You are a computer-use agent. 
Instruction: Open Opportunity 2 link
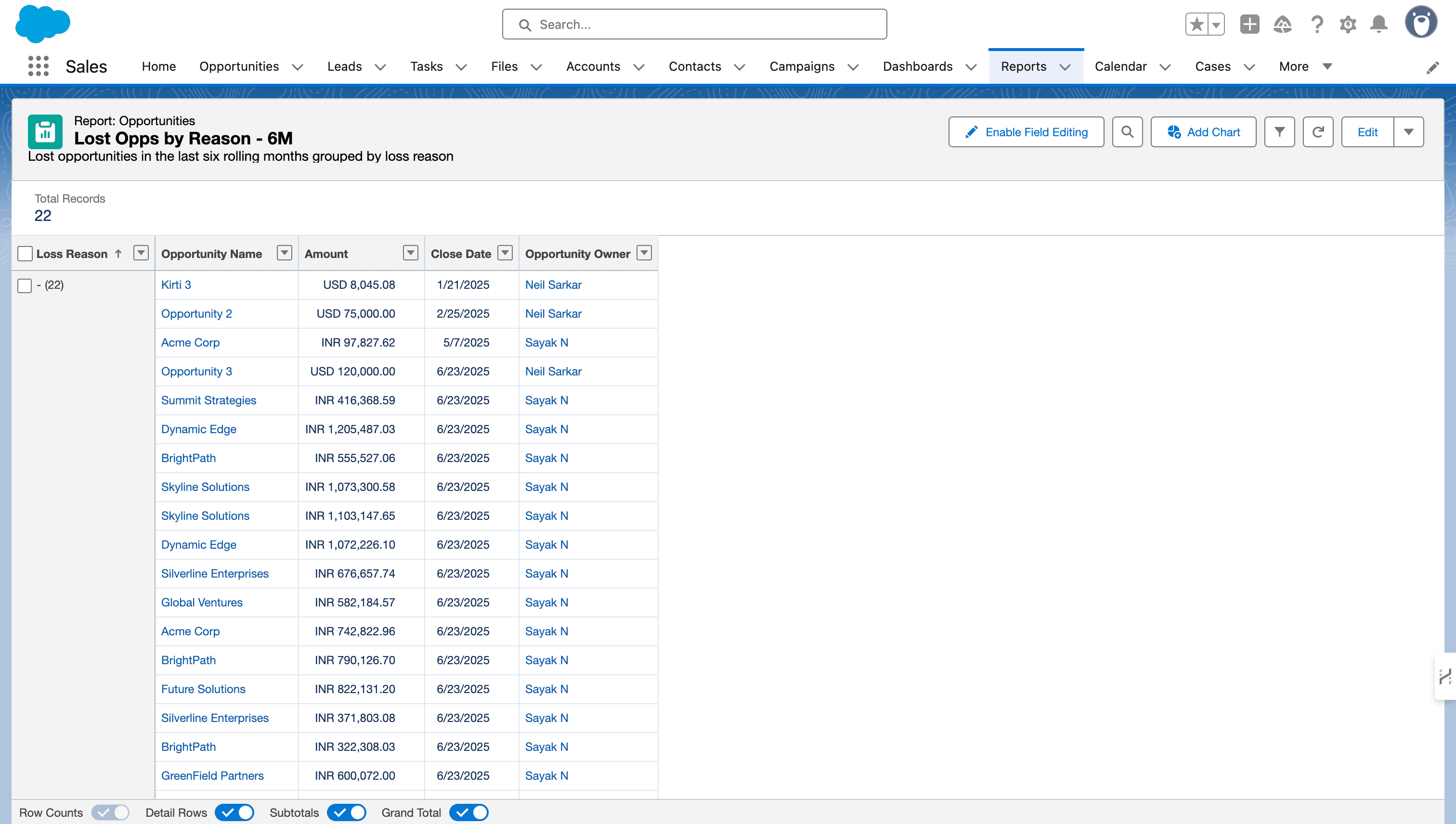pos(196,313)
